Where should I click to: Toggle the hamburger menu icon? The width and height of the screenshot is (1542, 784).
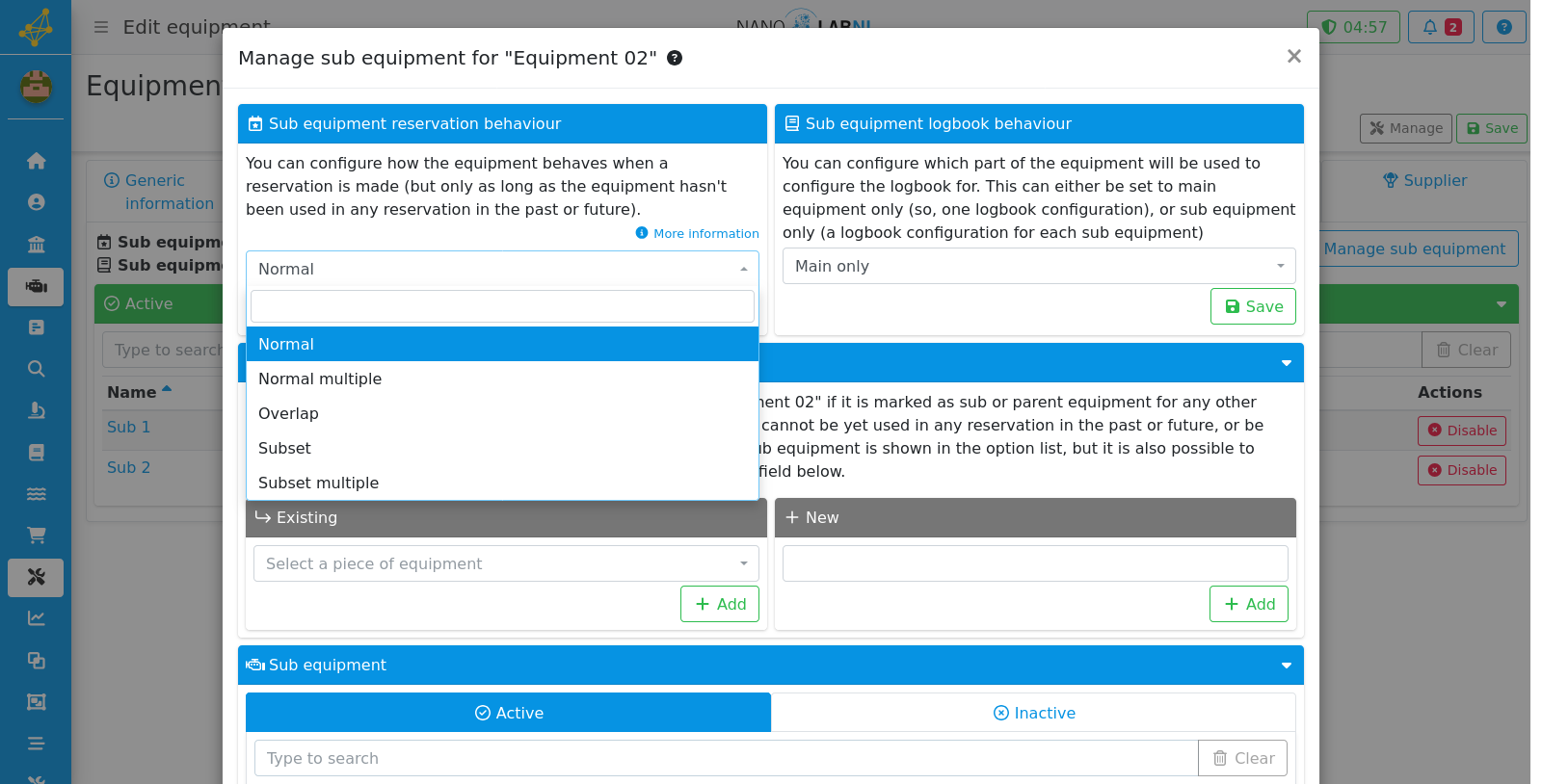pyautogui.click(x=100, y=27)
